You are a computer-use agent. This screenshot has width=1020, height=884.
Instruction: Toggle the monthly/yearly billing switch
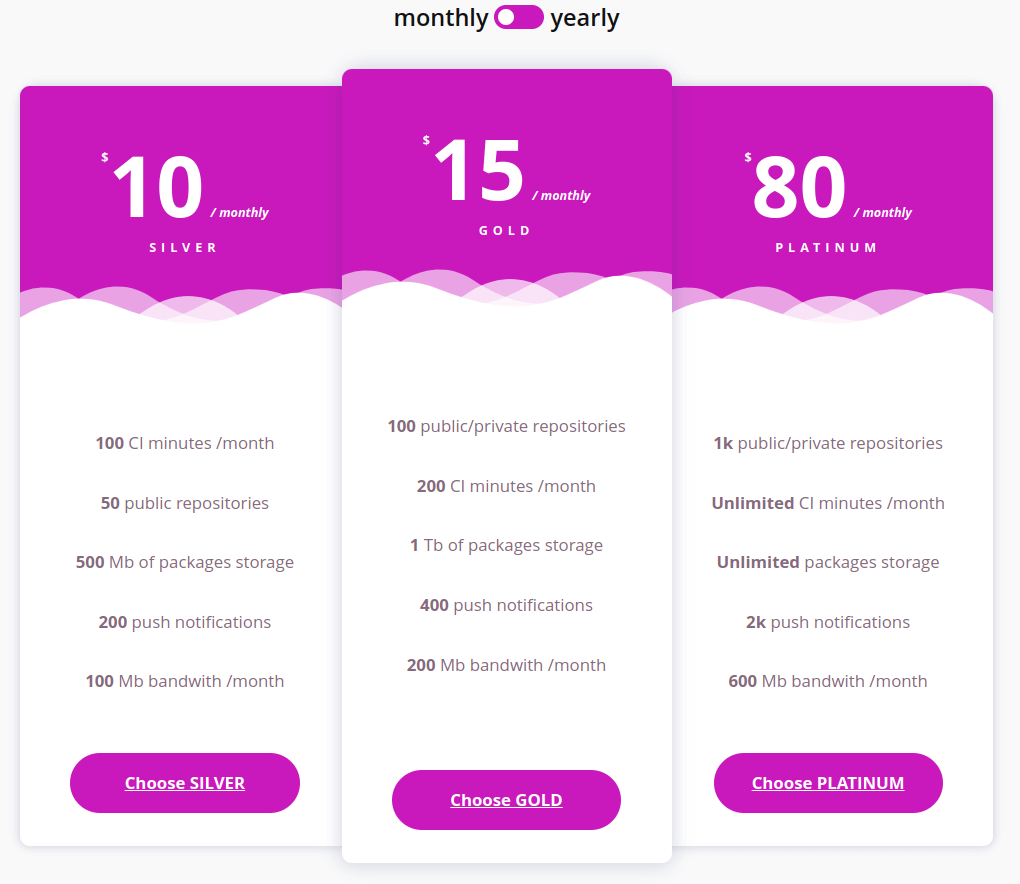tap(518, 18)
